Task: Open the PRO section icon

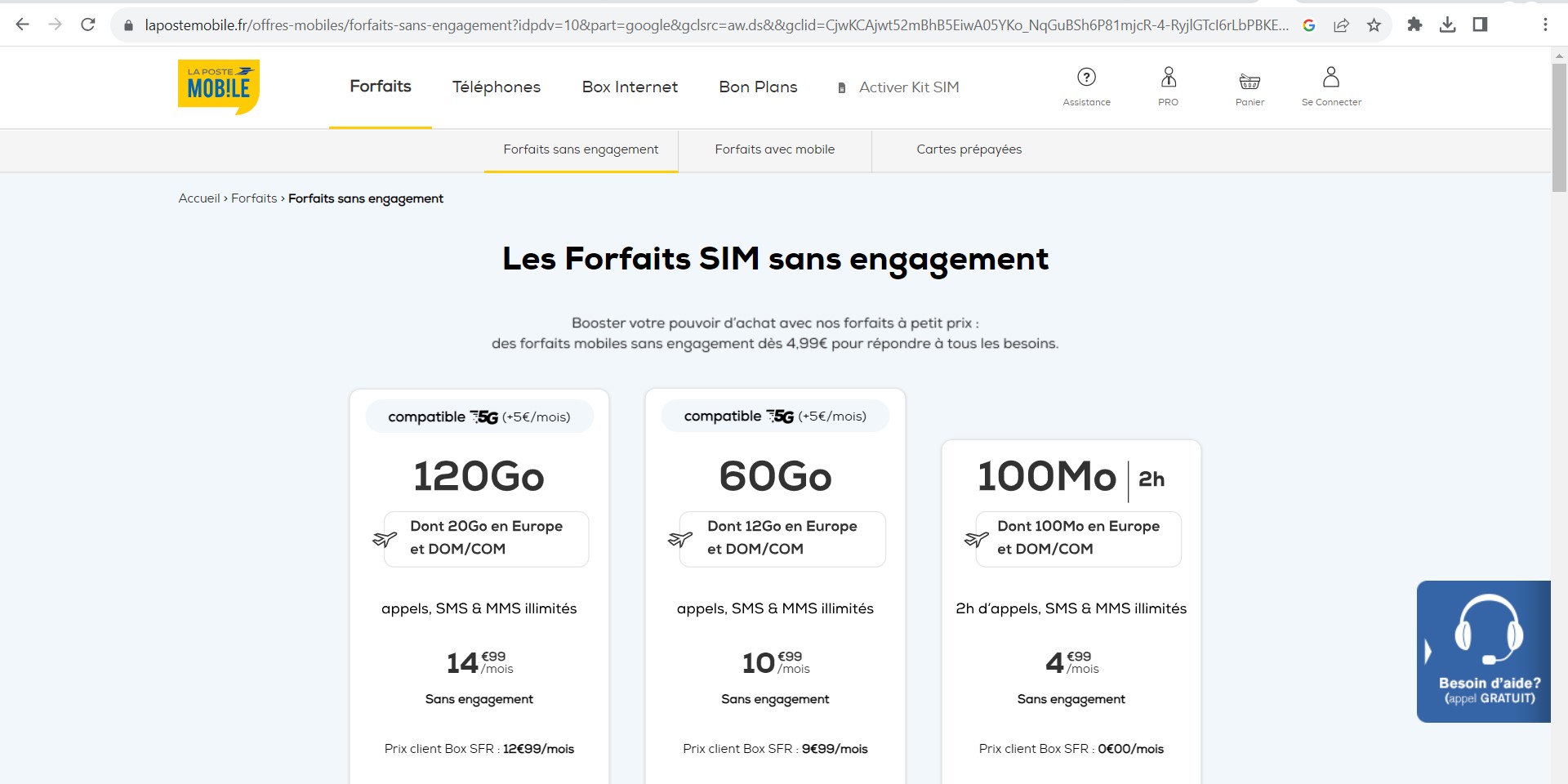Action: click(x=1168, y=78)
